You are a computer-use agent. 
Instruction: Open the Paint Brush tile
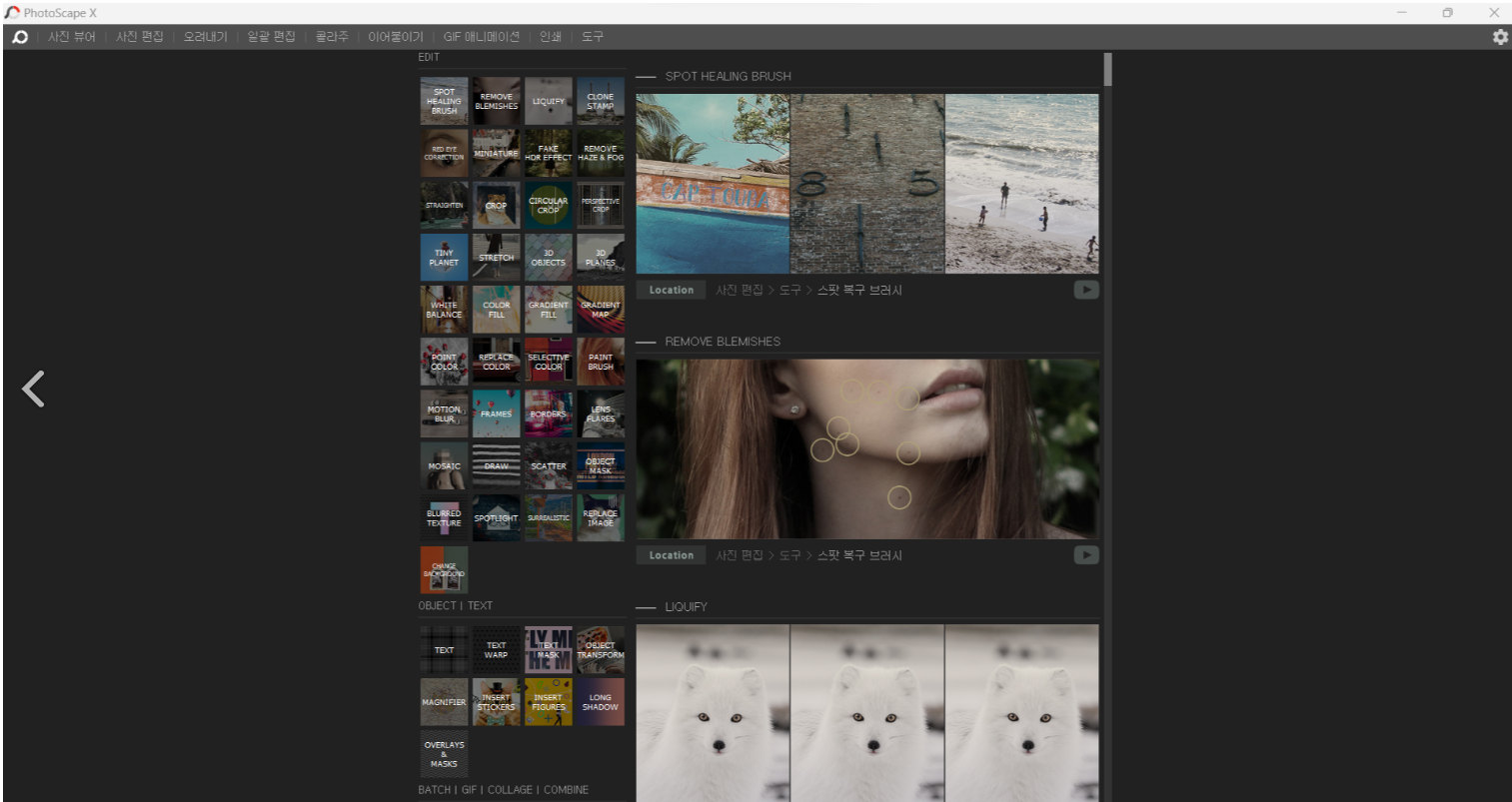click(600, 362)
